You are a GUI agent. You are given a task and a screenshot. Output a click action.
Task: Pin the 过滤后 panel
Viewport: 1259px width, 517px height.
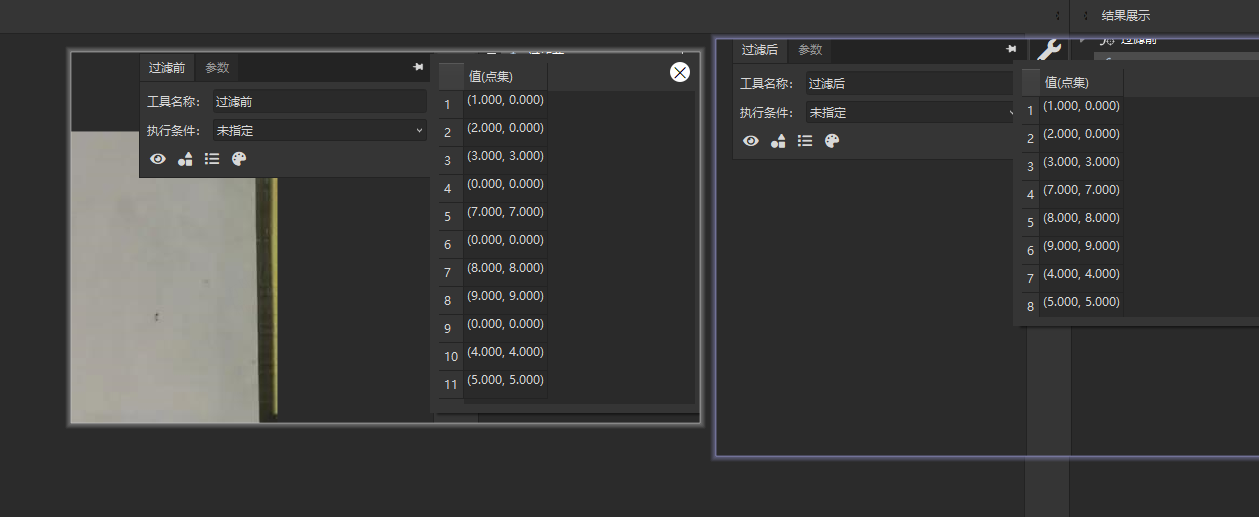click(1011, 49)
